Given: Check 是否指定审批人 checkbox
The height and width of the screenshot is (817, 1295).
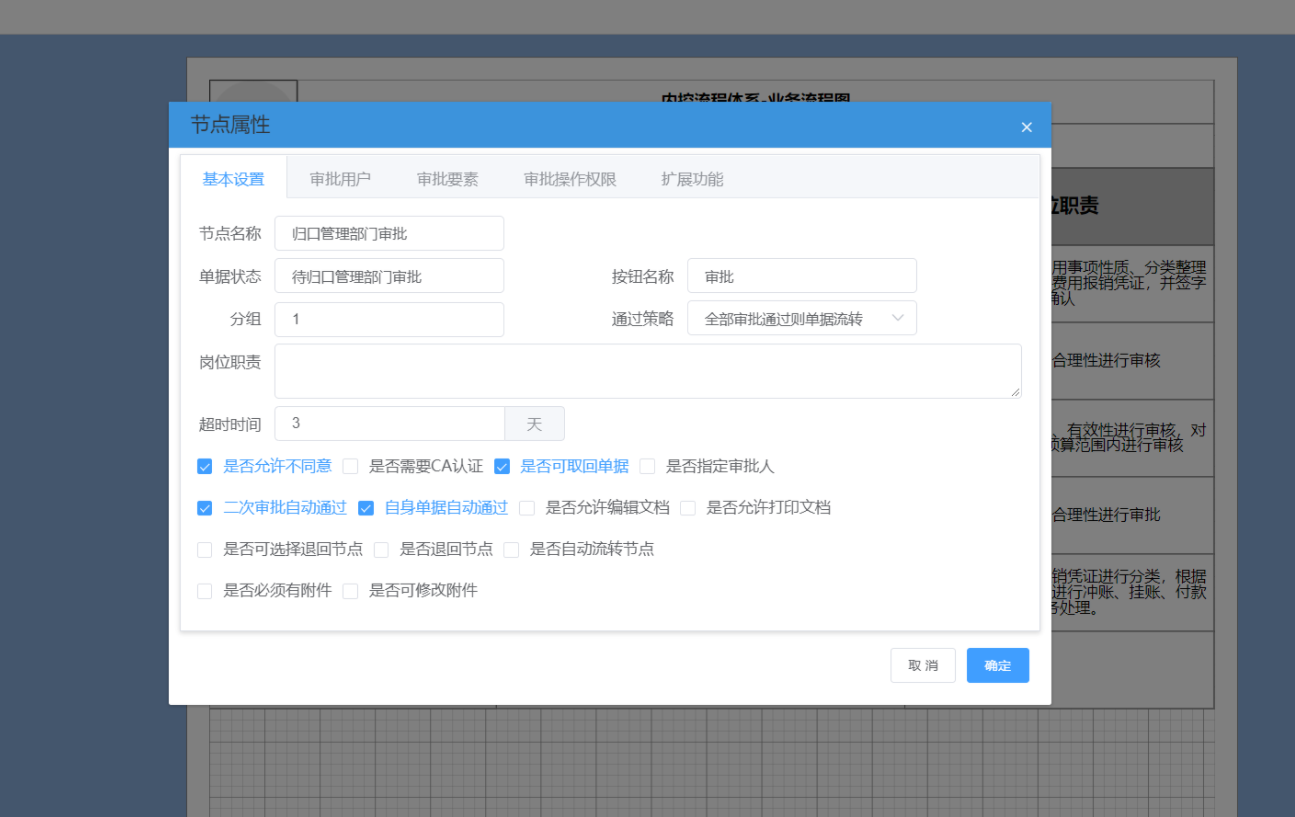Looking at the screenshot, I should [x=647, y=466].
